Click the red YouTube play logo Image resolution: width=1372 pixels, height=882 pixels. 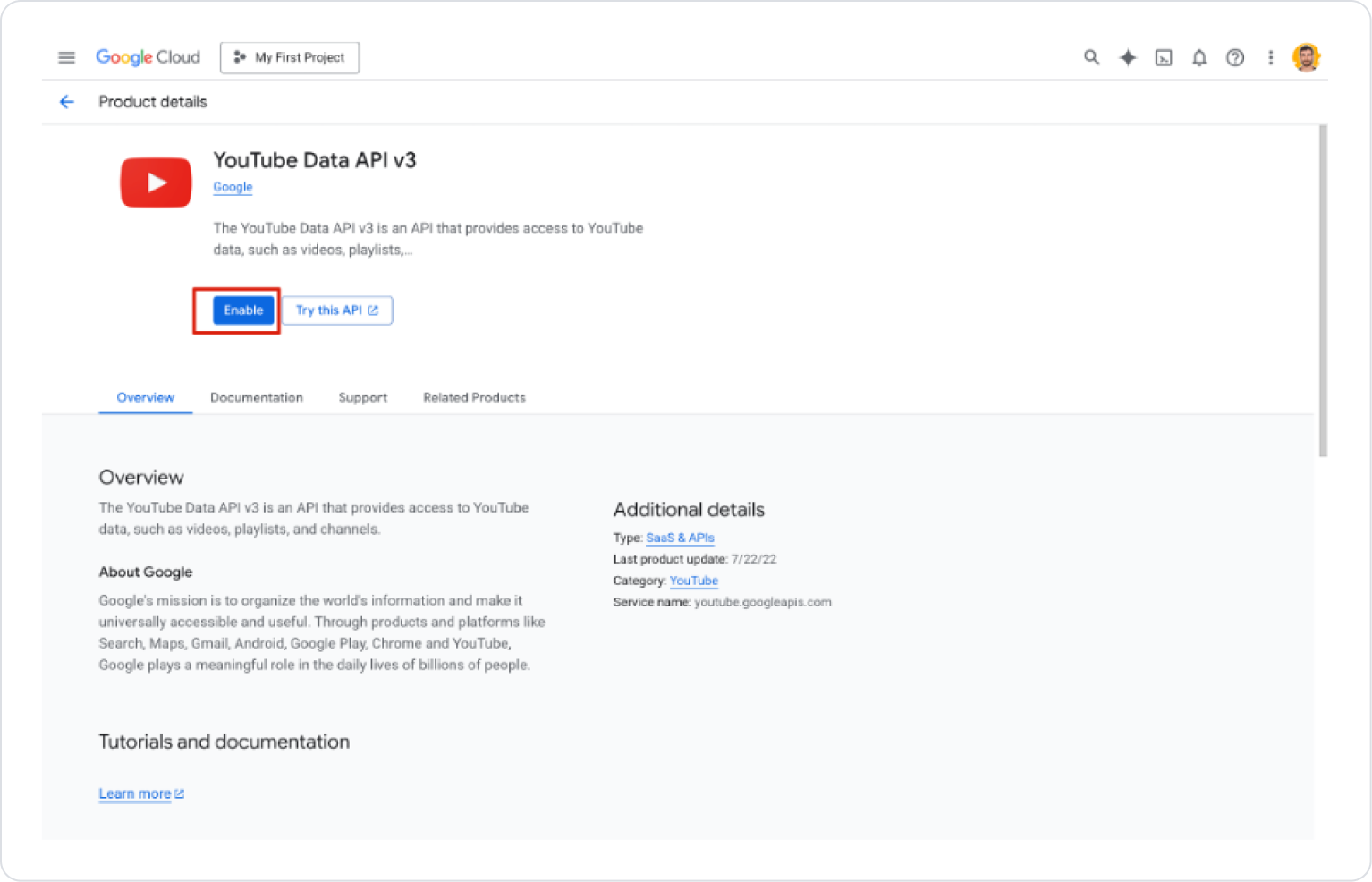(156, 182)
